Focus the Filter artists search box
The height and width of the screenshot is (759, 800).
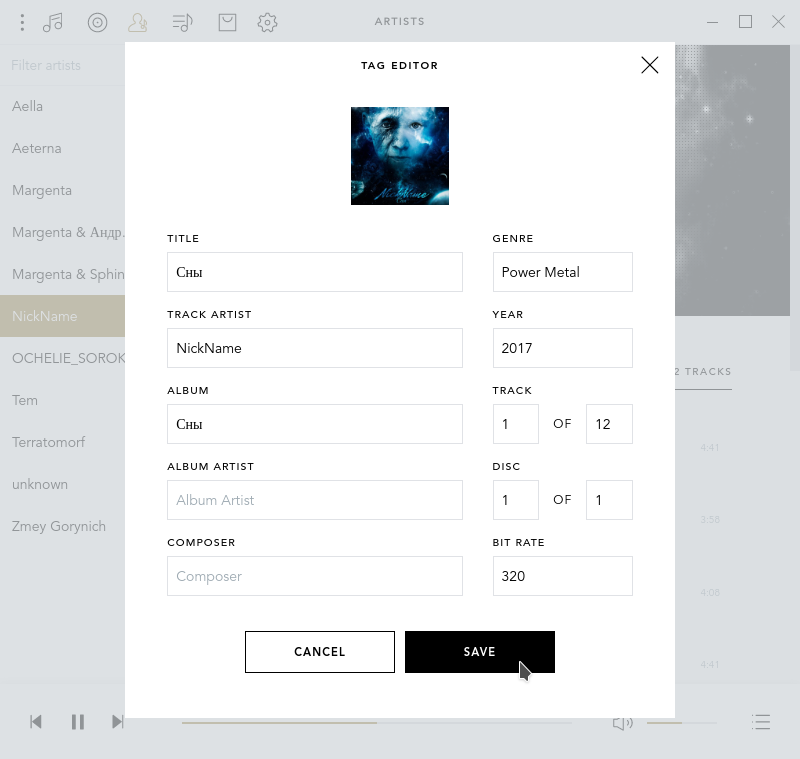pos(62,65)
